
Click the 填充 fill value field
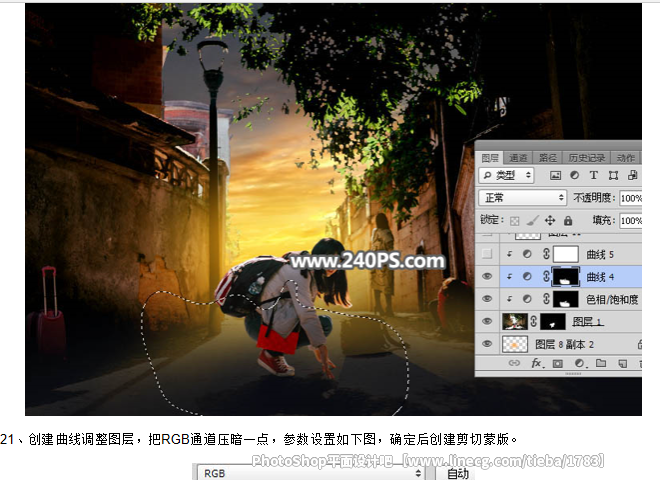click(x=631, y=221)
